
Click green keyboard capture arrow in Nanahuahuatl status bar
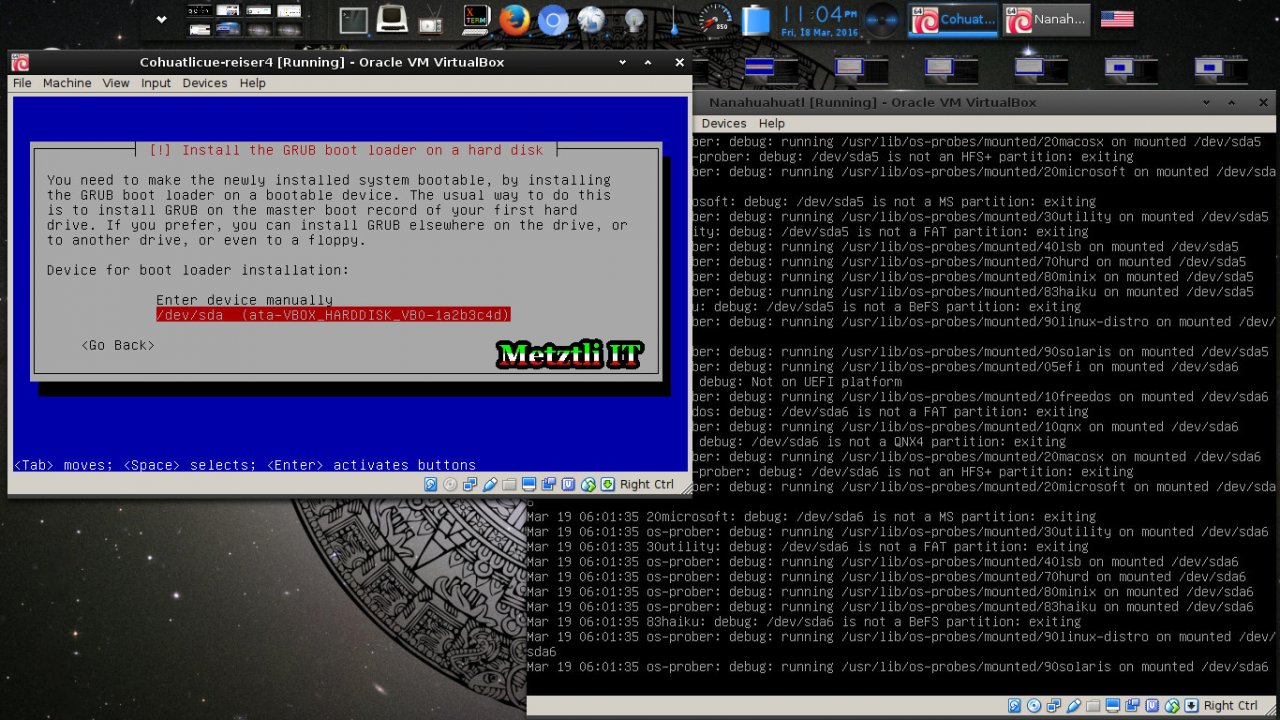coord(1191,705)
